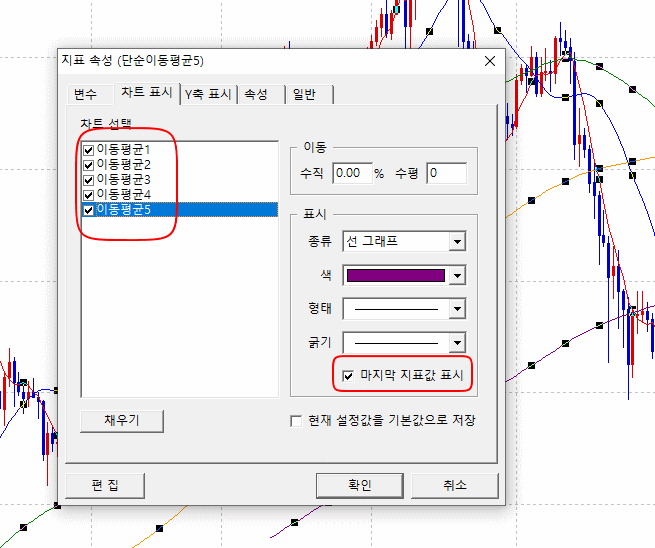Viewport: 655px width, 548px height.
Task: Expand the 종류 graph type dropdown
Action: tap(457, 241)
